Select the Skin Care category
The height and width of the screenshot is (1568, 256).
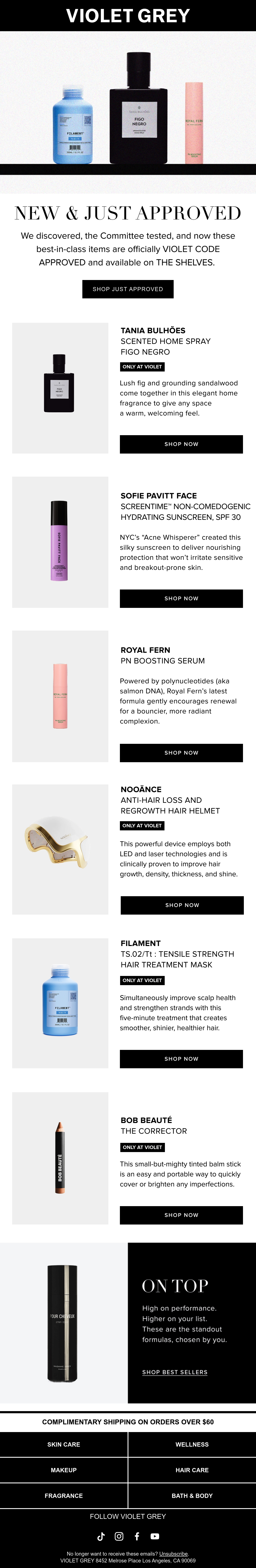64,1444
